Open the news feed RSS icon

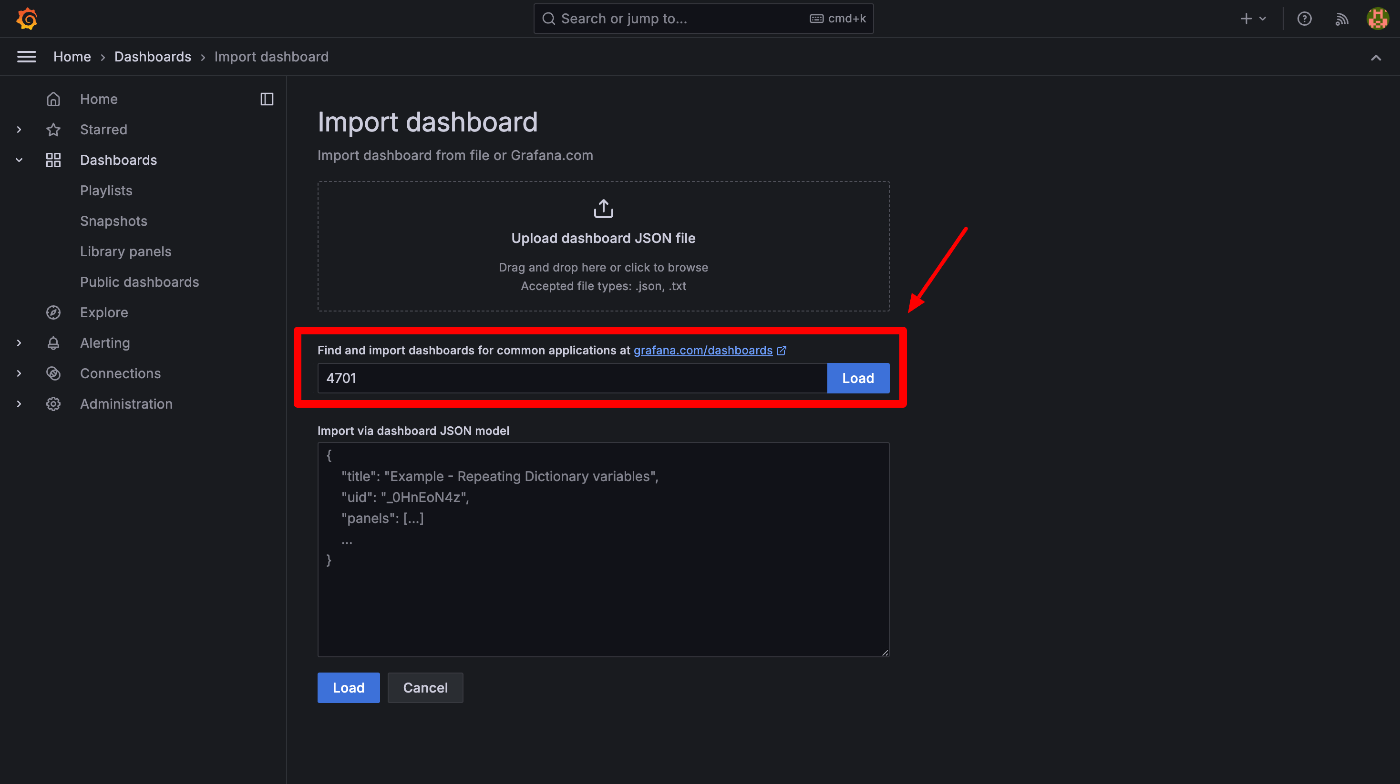pos(1342,18)
